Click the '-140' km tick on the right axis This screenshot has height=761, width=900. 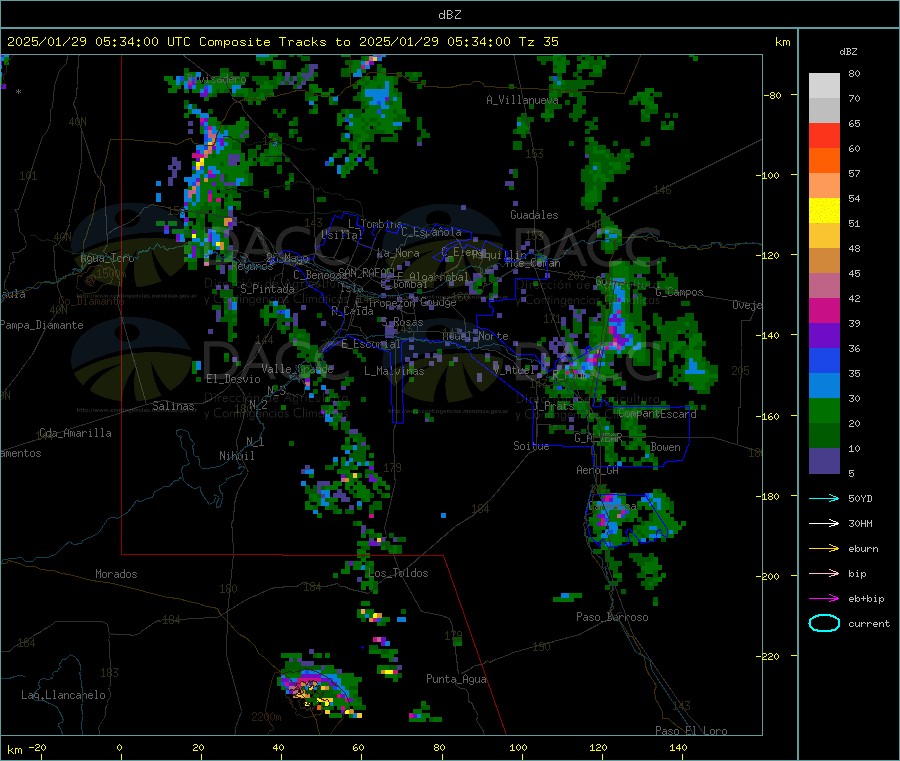click(x=767, y=335)
